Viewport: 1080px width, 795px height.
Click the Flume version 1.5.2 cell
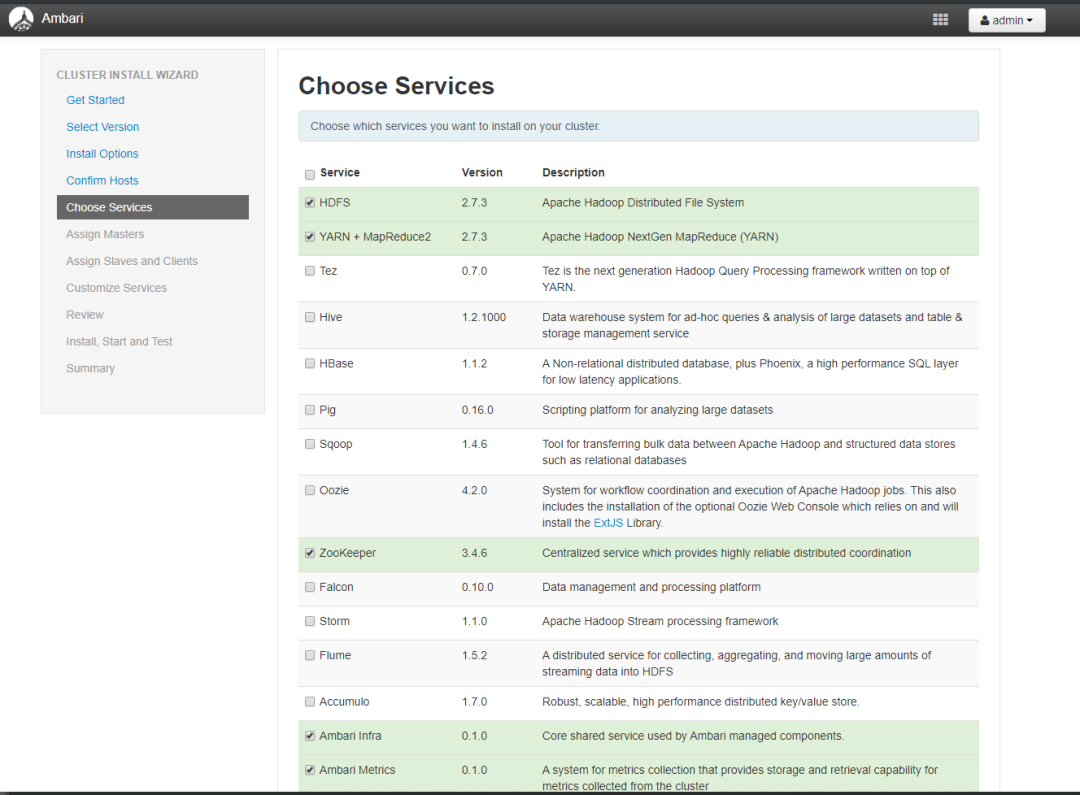pyautogui.click(x=474, y=655)
